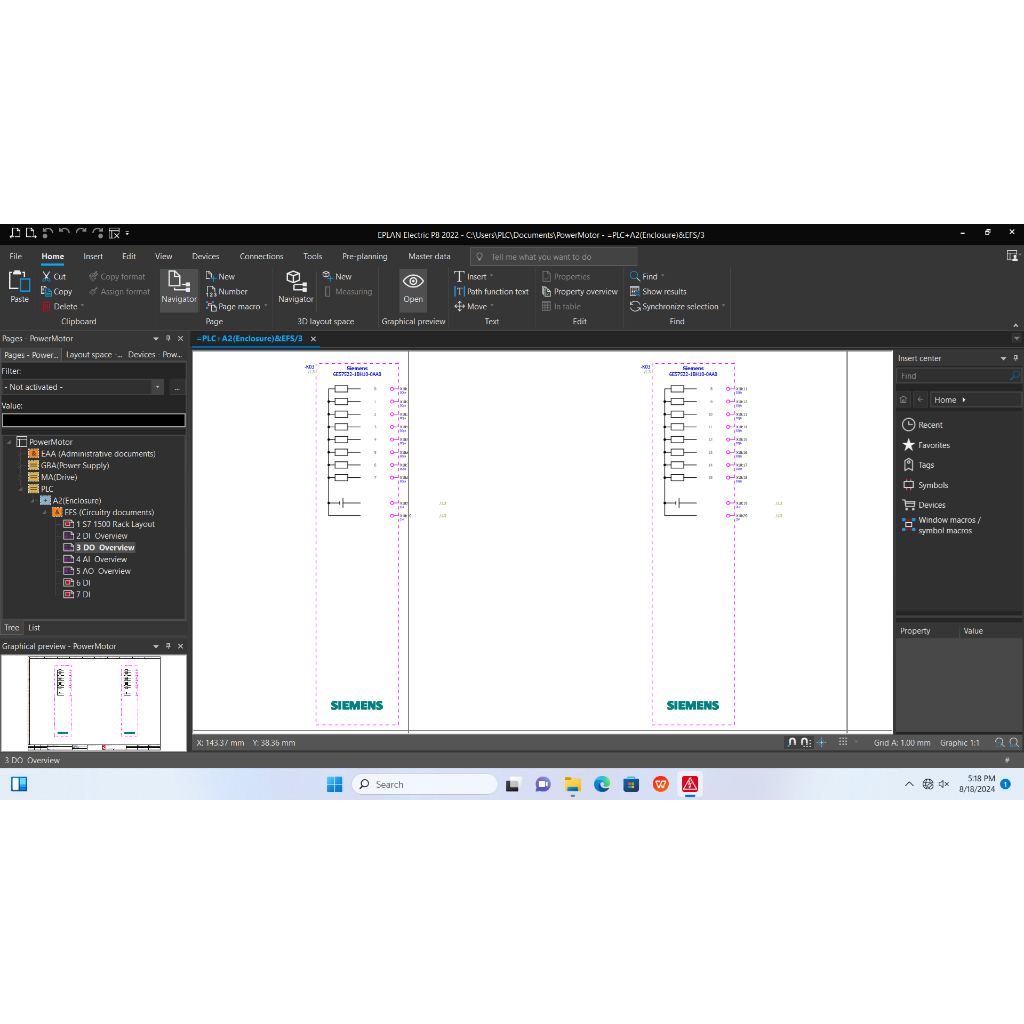Open the File menu
This screenshot has height=1024, width=1024.
point(16,256)
